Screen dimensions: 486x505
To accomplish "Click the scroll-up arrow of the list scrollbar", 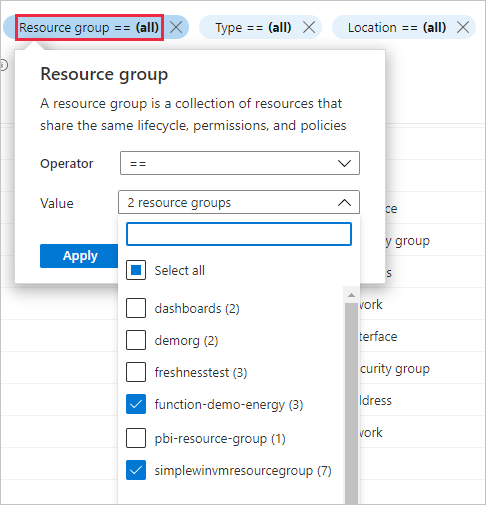I will [351, 295].
